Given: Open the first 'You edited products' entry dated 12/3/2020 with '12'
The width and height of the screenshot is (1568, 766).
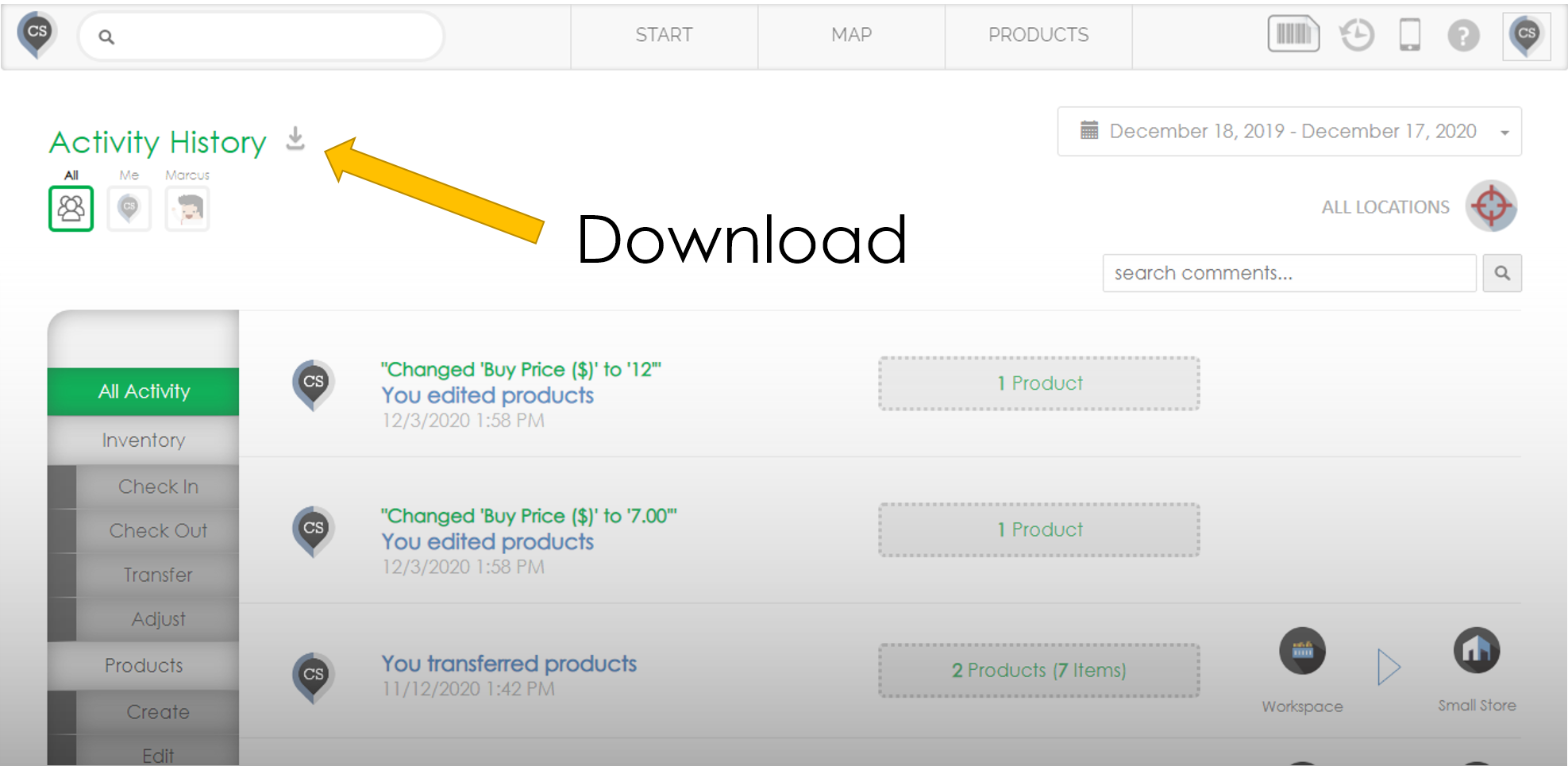Looking at the screenshot, I should 487,395.
